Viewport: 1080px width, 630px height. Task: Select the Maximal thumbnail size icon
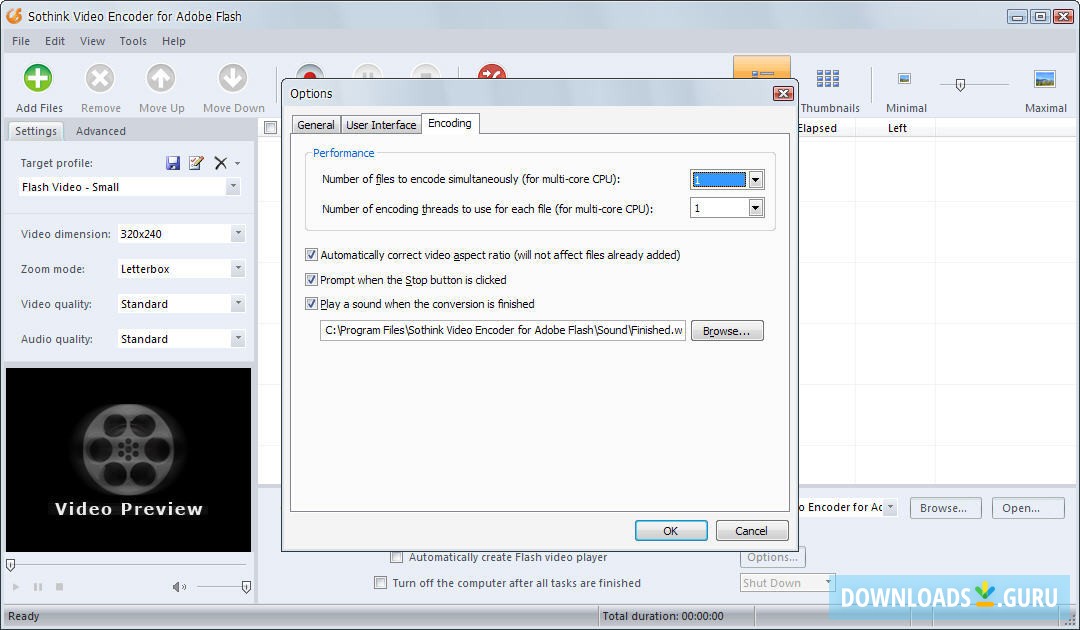click(1045, 78)
